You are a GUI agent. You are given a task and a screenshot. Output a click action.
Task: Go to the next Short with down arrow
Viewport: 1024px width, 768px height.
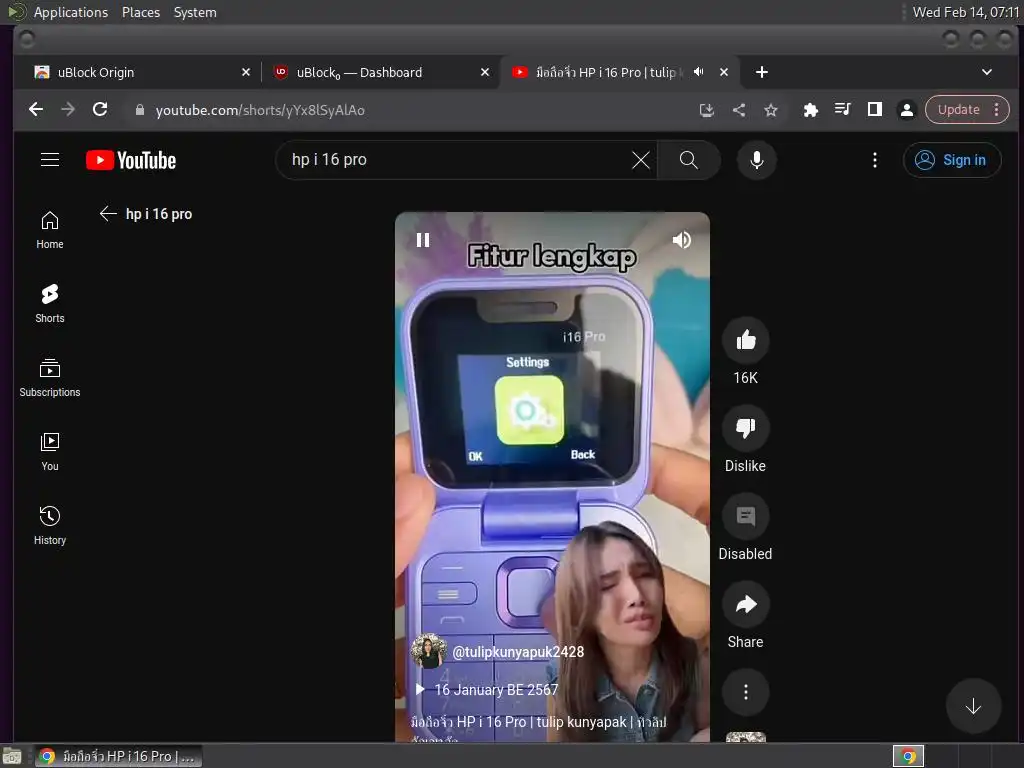[973, 706]
